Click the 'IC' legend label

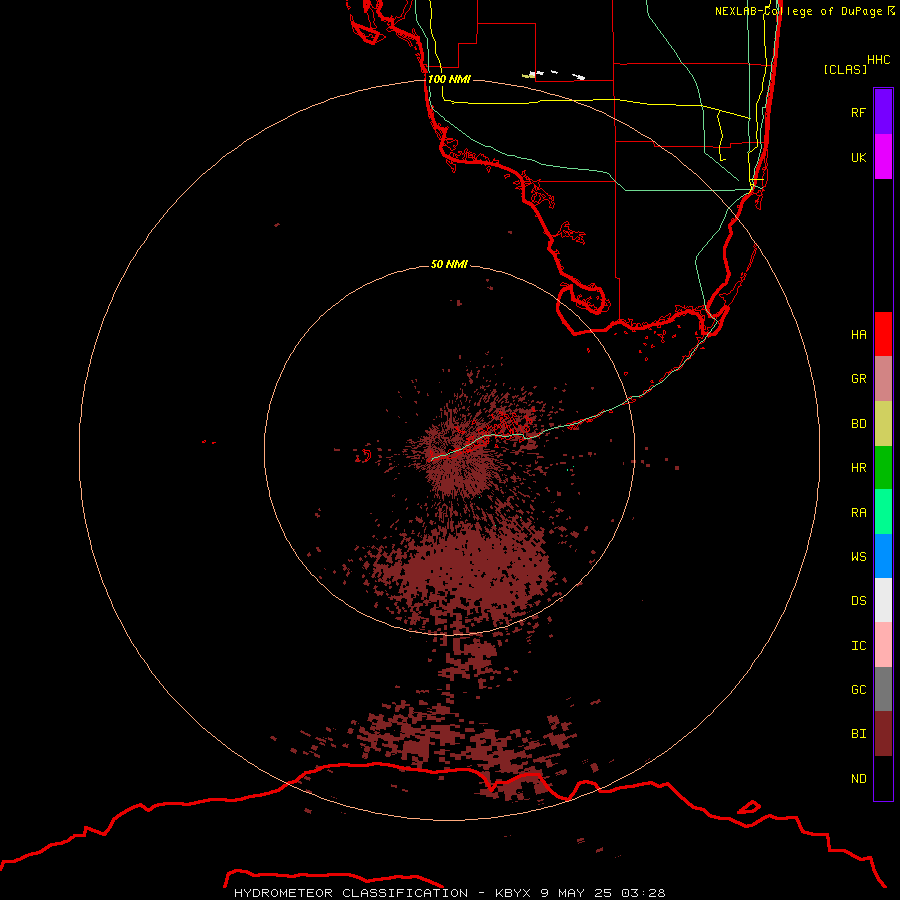859,645
